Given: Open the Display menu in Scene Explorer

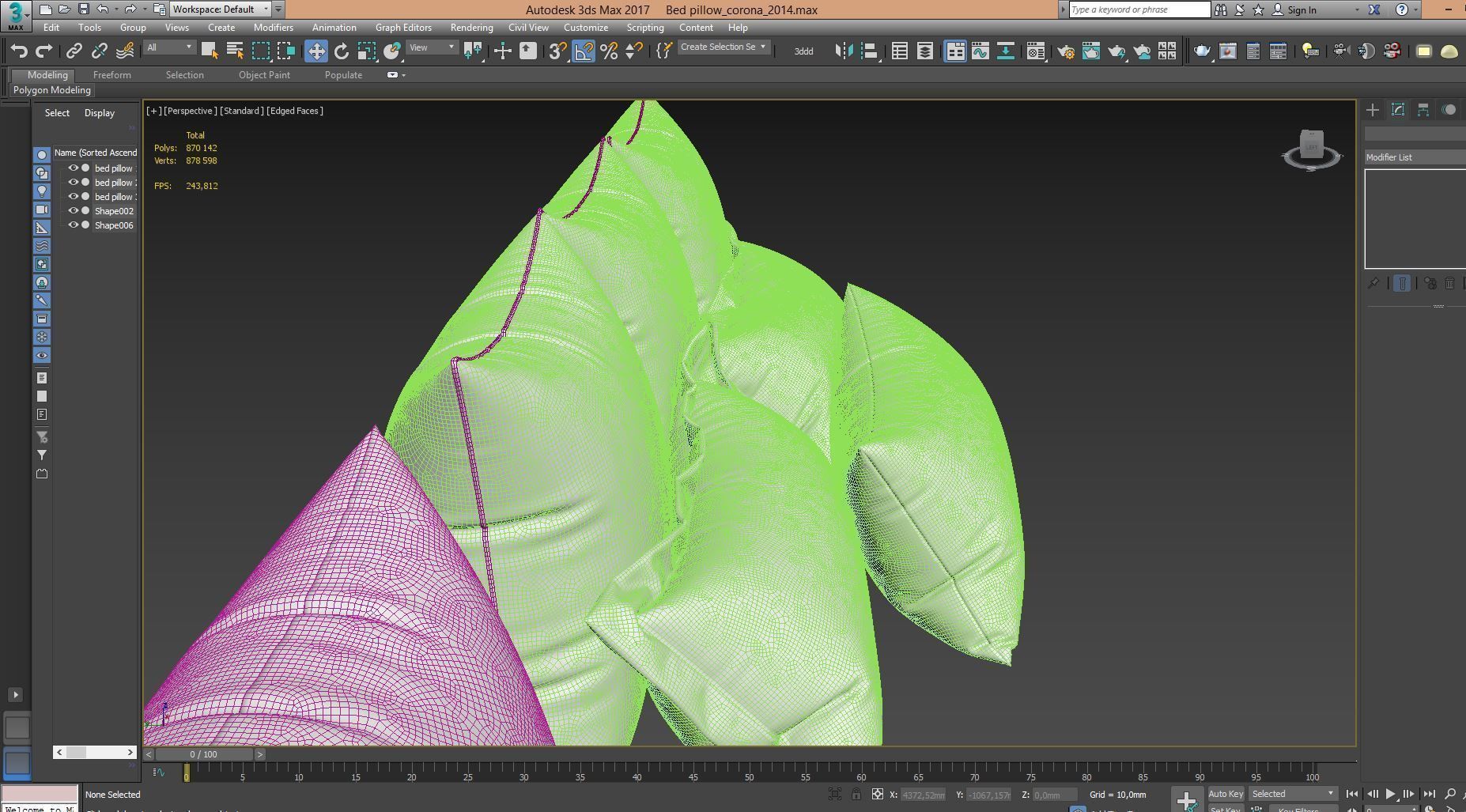Looking at the screenshot, I should tap(100, 113).
